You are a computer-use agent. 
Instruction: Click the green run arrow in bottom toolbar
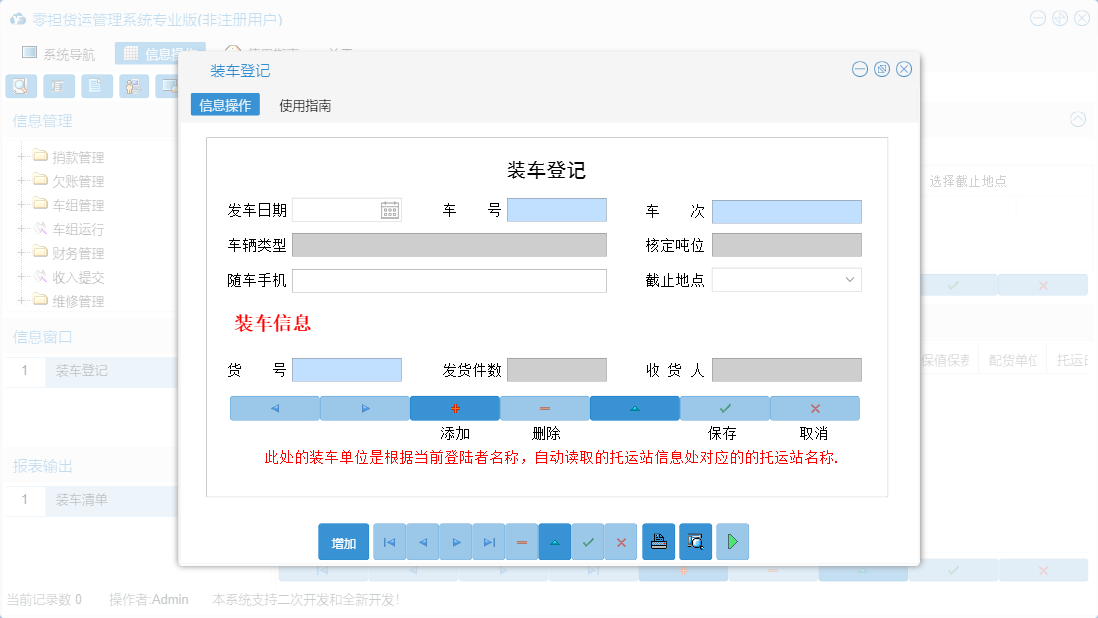tap(732, 541)
